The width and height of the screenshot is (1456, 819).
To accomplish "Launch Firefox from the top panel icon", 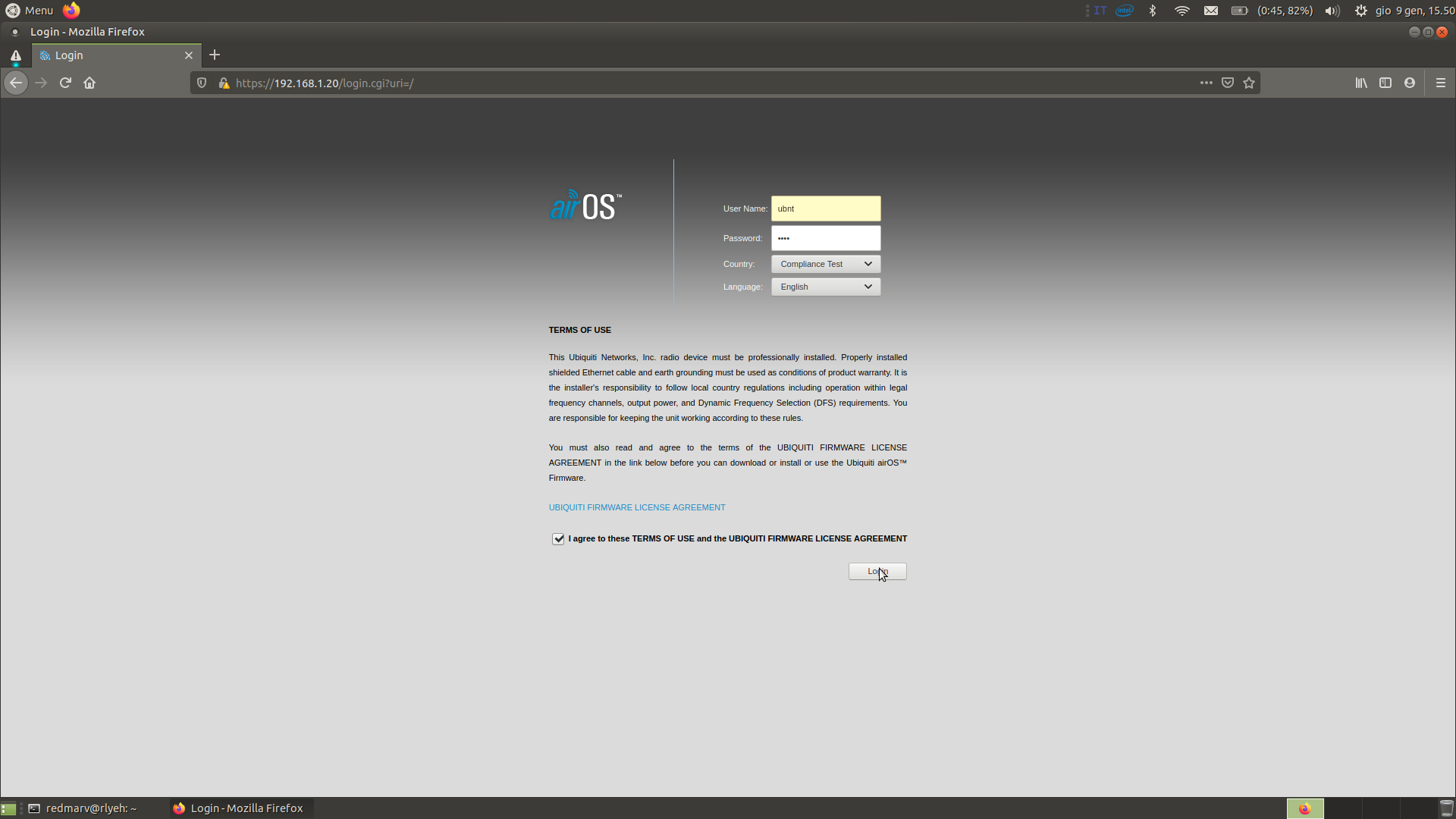I will (x=71, y=11).
